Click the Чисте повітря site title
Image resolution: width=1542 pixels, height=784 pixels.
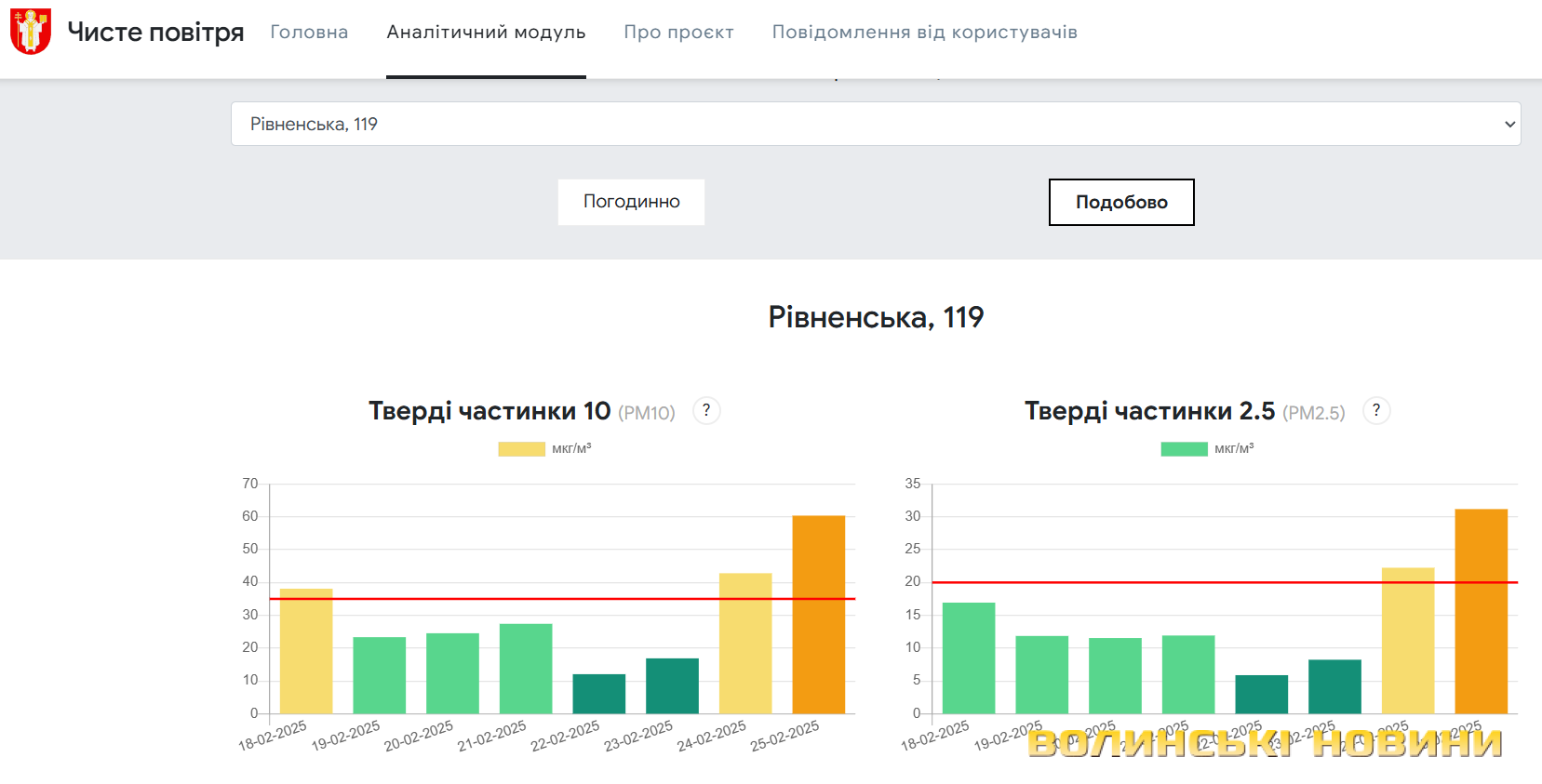155,33
